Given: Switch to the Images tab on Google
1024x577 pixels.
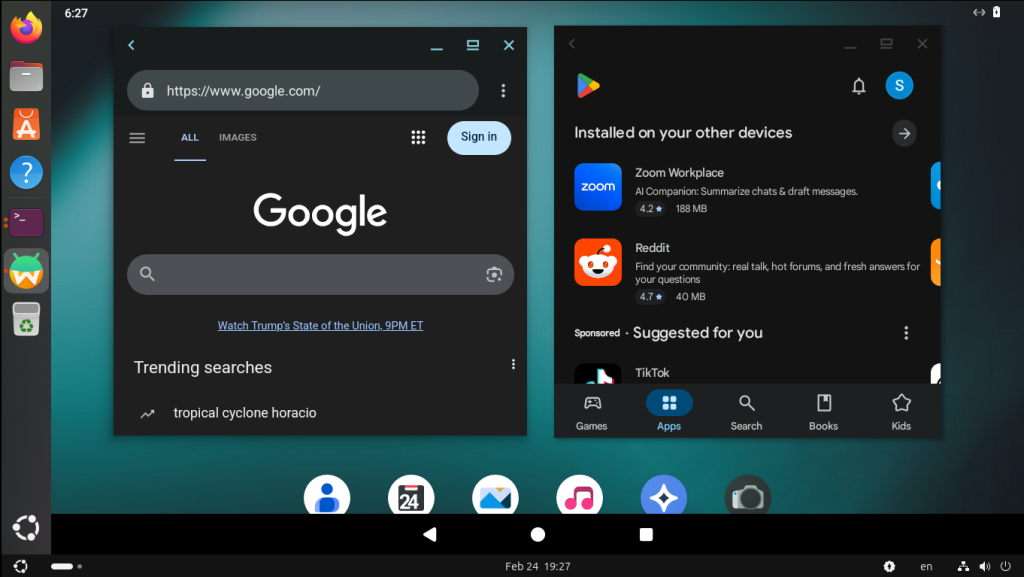Looking at the screenshot, I should (x=238, y=138).
